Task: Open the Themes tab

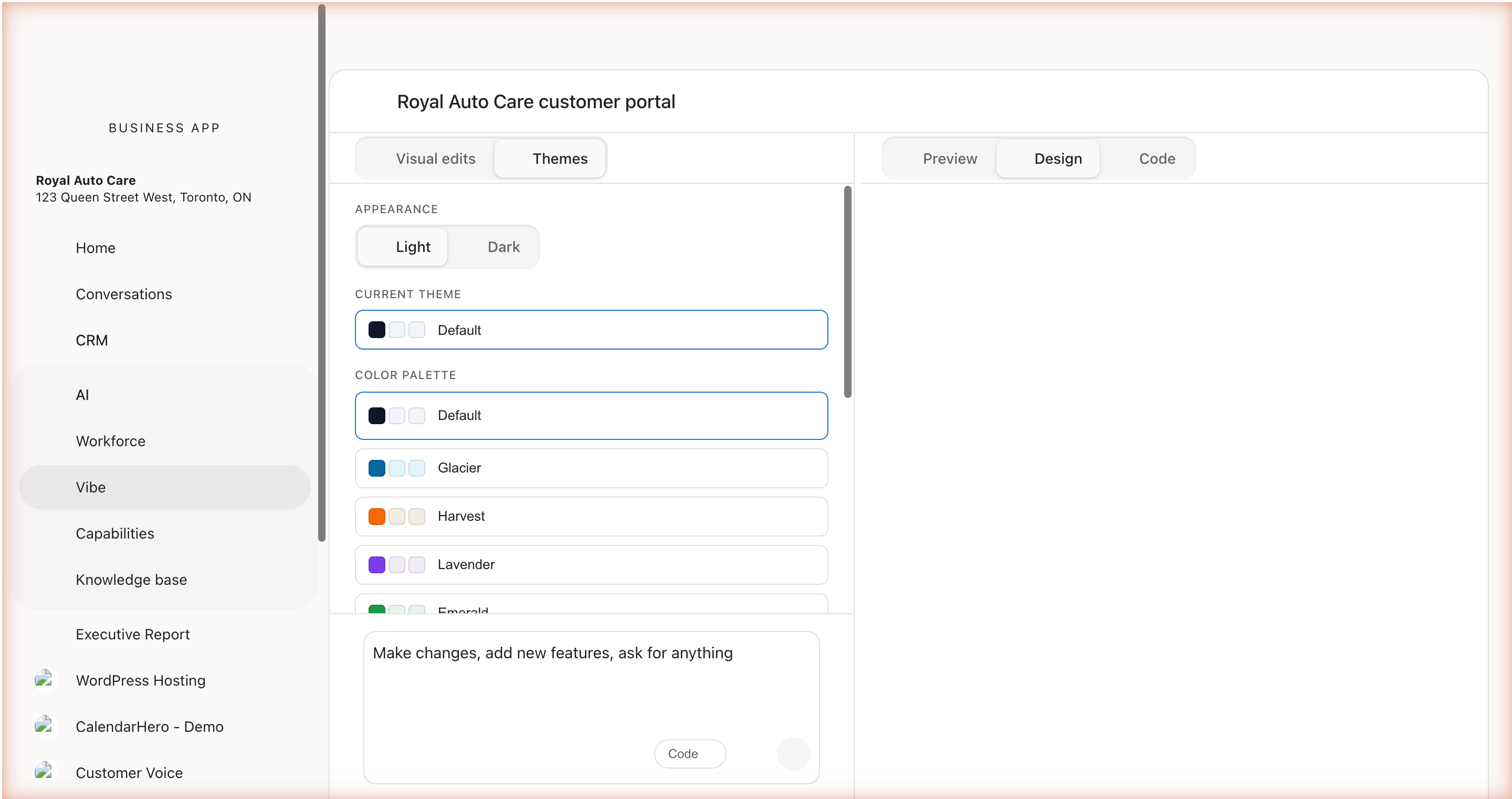Action: tap(559, 158)
